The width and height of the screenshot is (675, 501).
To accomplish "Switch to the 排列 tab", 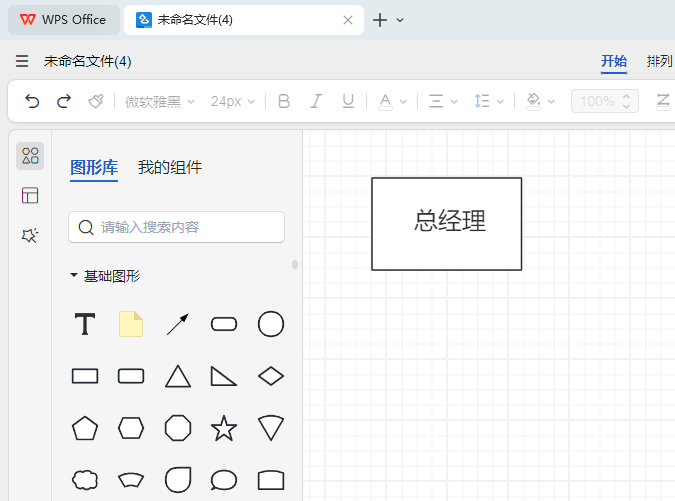I will click(x=659, y=61).
